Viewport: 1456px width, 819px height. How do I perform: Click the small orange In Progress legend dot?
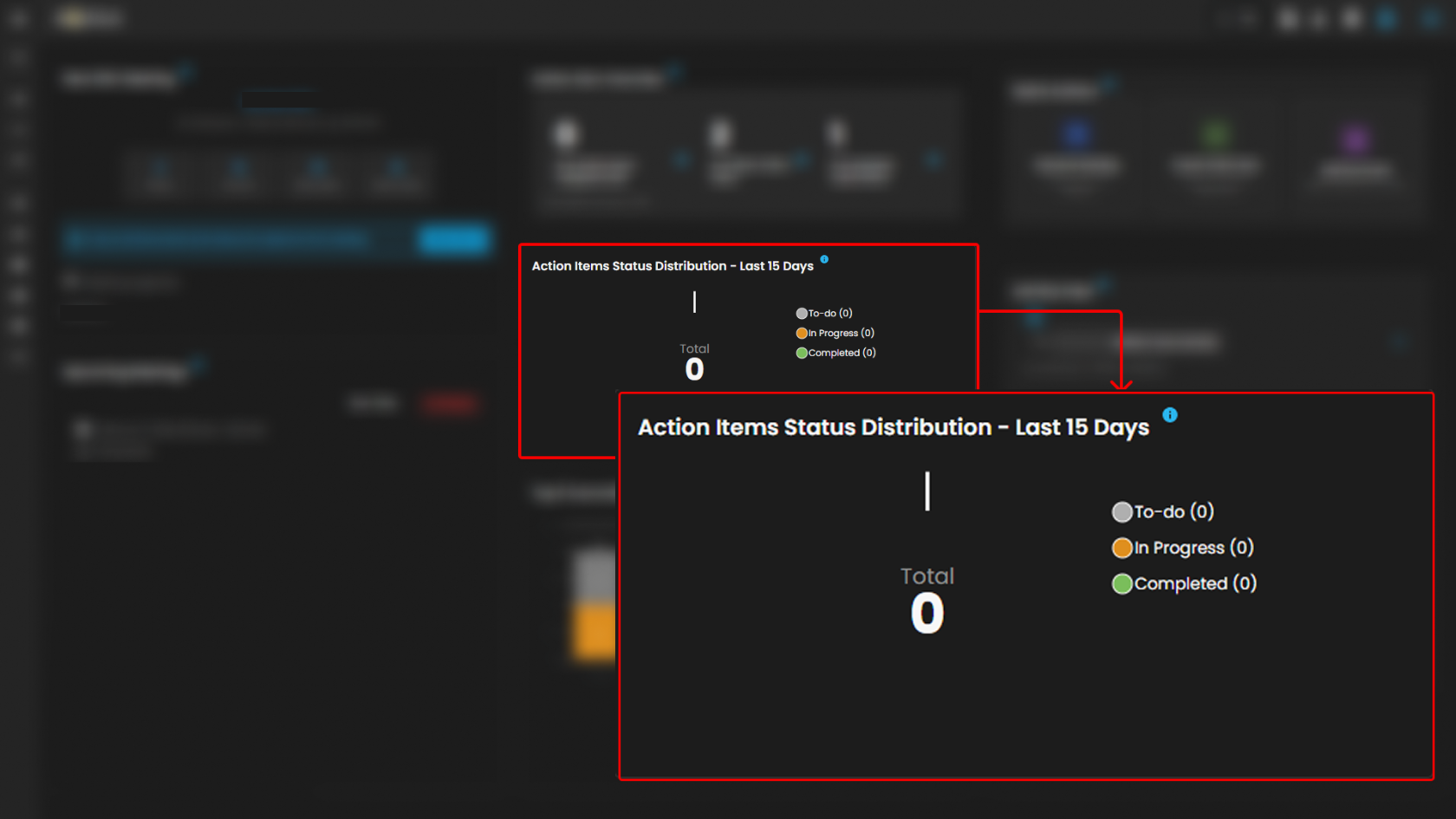[802, 334]
